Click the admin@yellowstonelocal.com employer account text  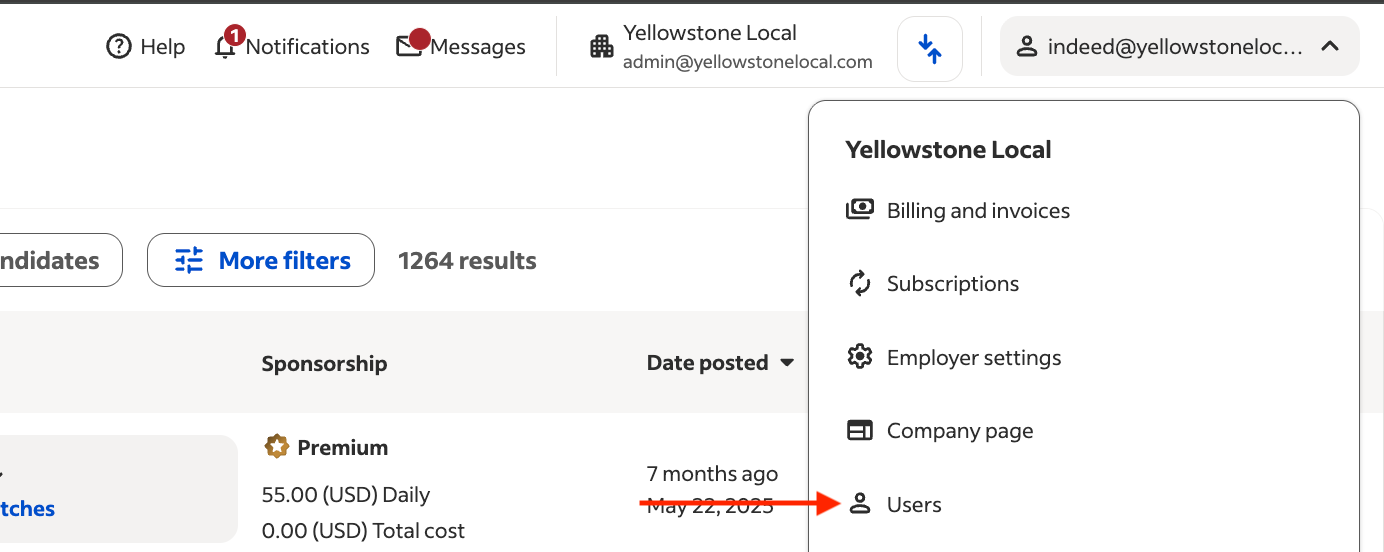click(747, 62)
